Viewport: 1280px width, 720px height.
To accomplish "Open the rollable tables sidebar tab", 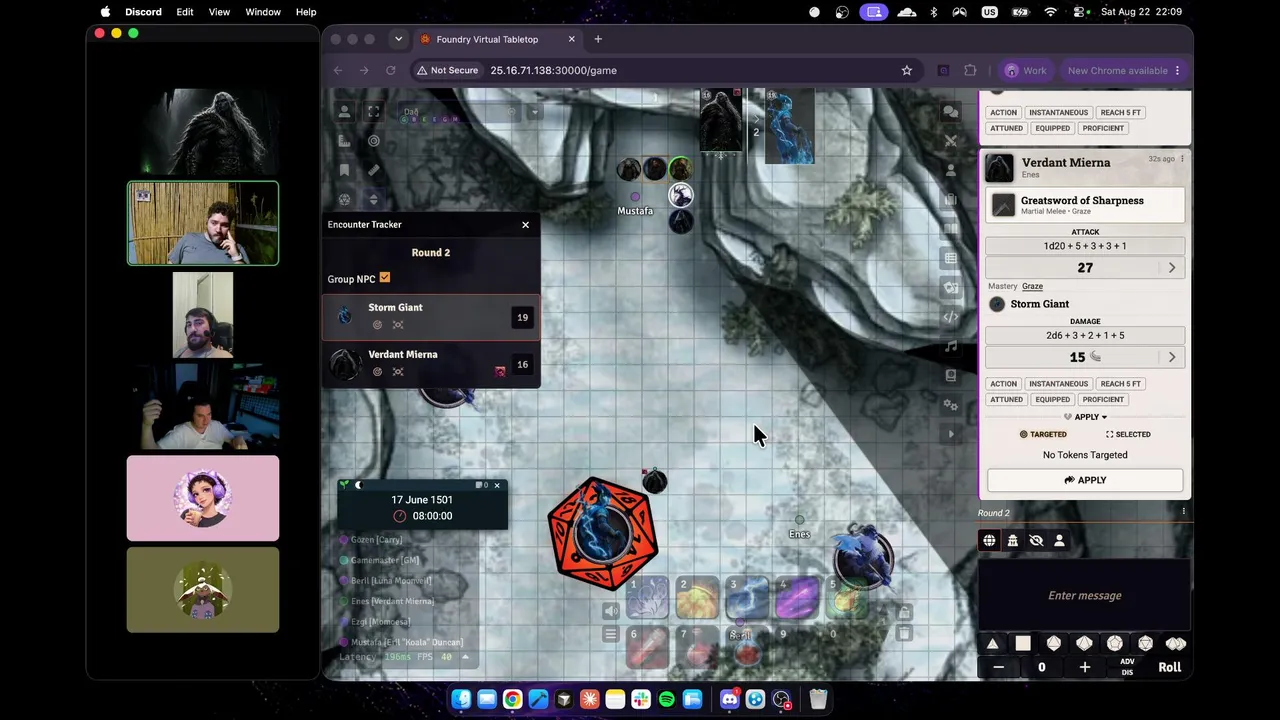I will [x=951, y=258].
